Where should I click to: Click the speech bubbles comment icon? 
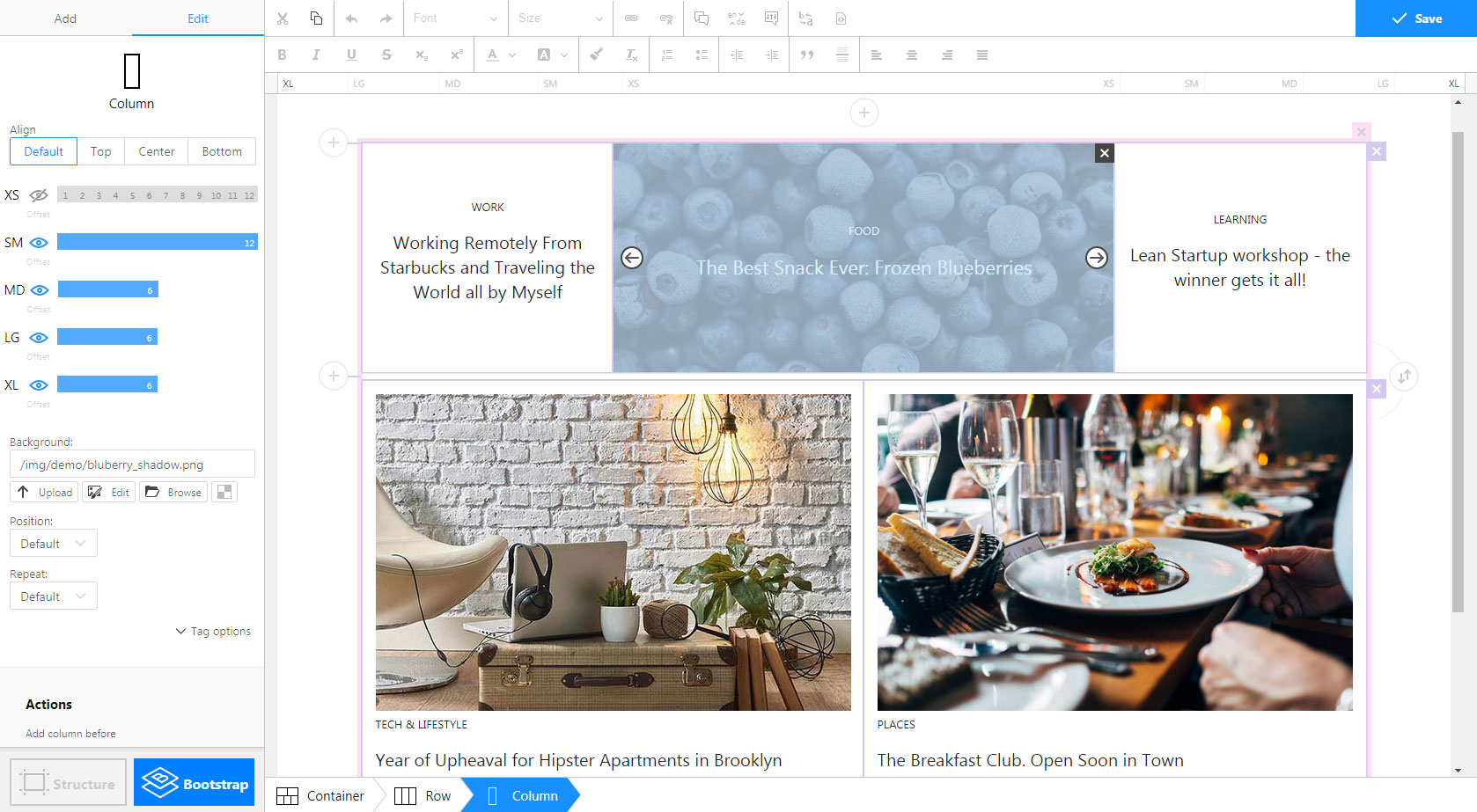[702, 18]
